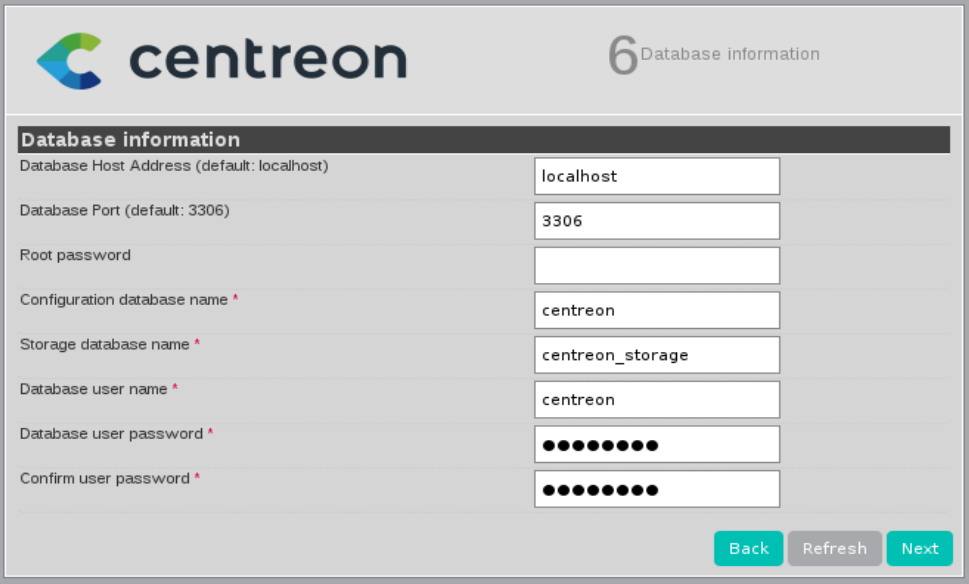Click the Centreon logo icon
Screen dimensions: 969x584
coord(70,58)
